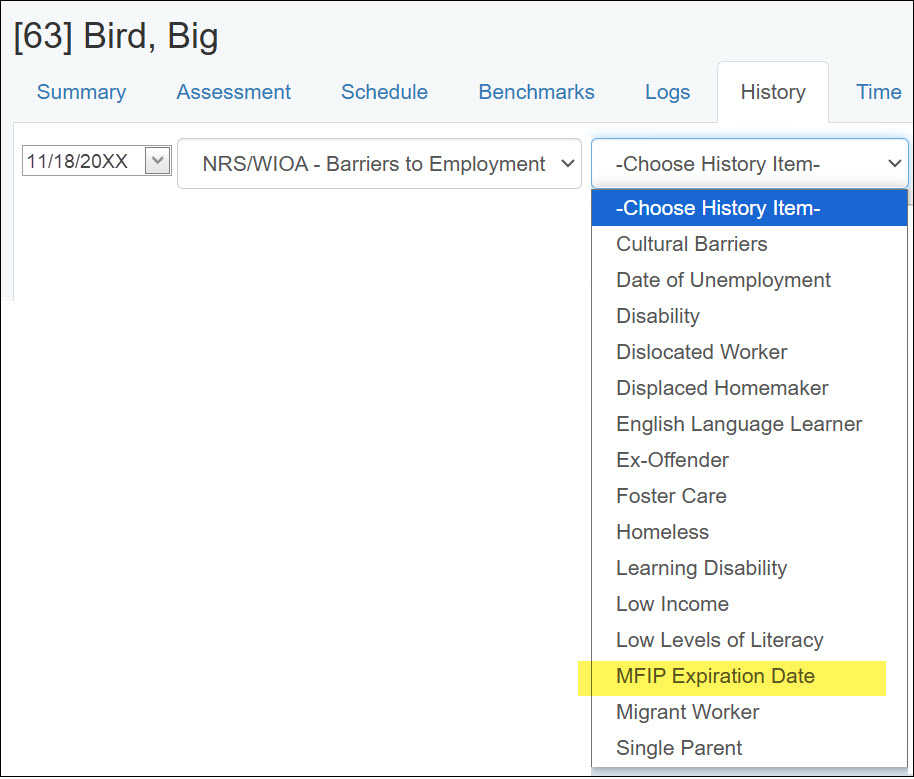
Task: Select Foster Care history item
Action: point(671,496)
